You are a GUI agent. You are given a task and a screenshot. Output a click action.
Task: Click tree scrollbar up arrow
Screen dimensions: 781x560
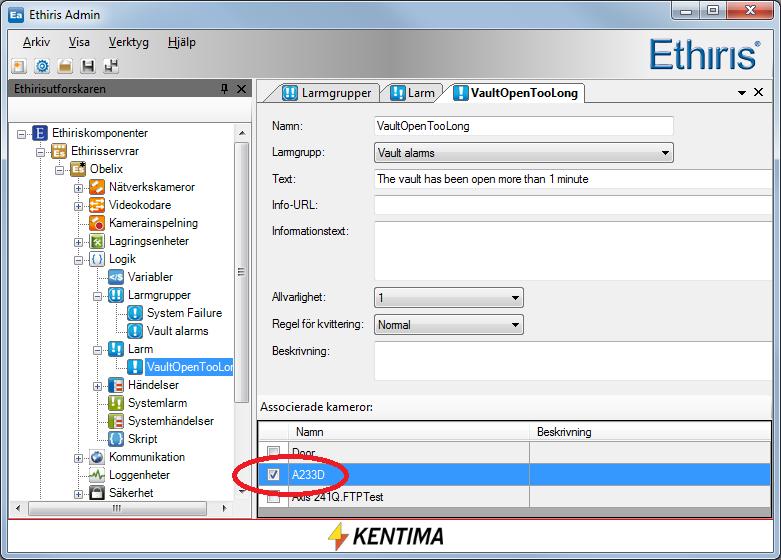pos(242,133)
